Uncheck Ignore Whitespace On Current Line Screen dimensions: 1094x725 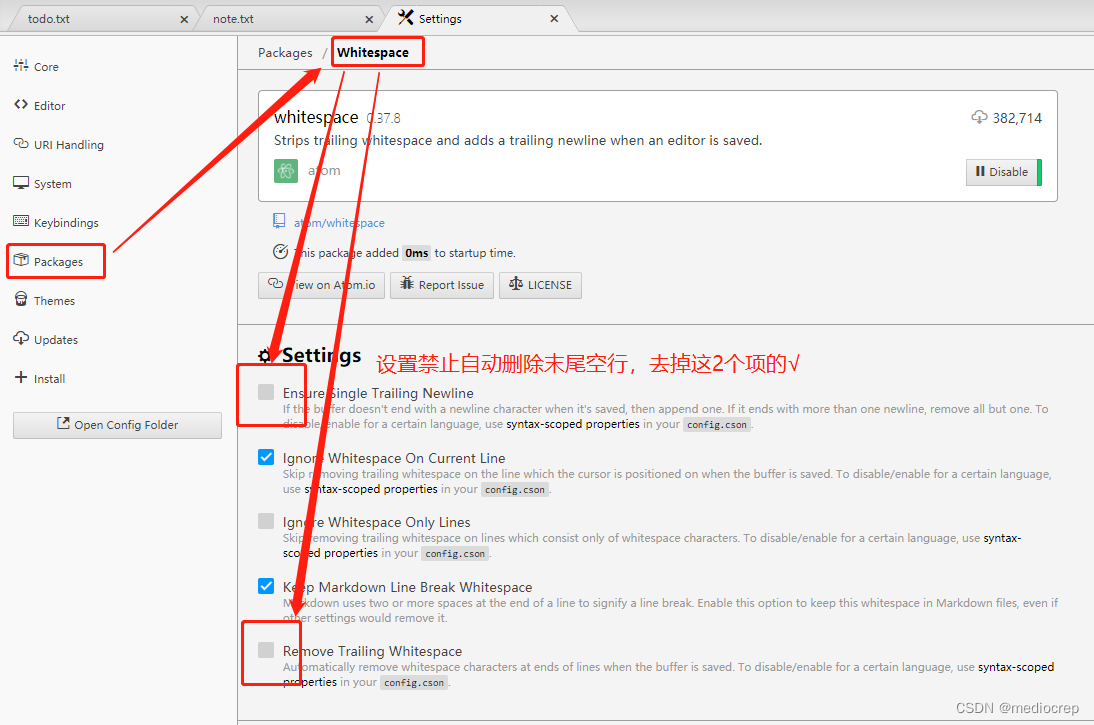(x=266, y=457)
